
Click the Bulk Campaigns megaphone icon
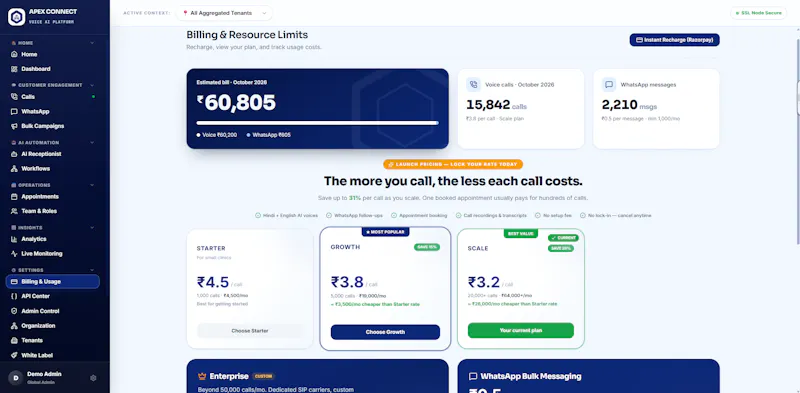pyautogui.click(x=14, y=126)
